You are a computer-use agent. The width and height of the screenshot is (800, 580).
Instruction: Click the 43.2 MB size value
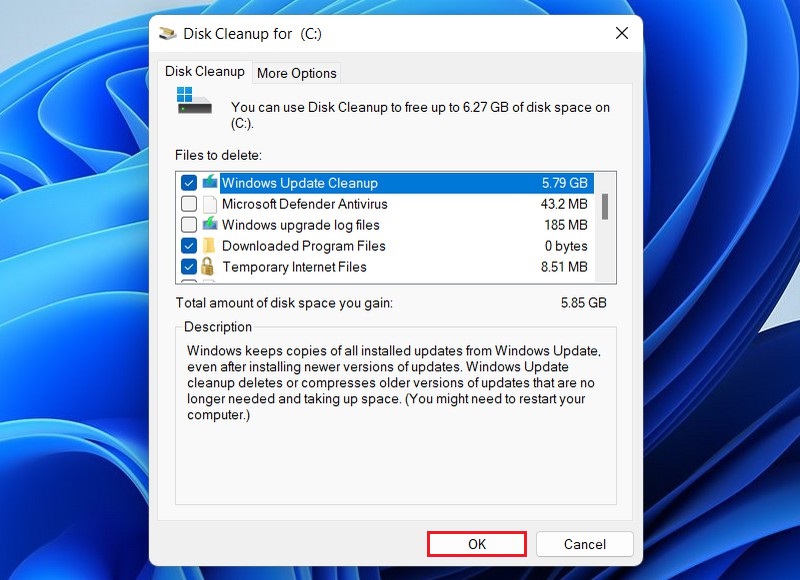pos(564,204)
